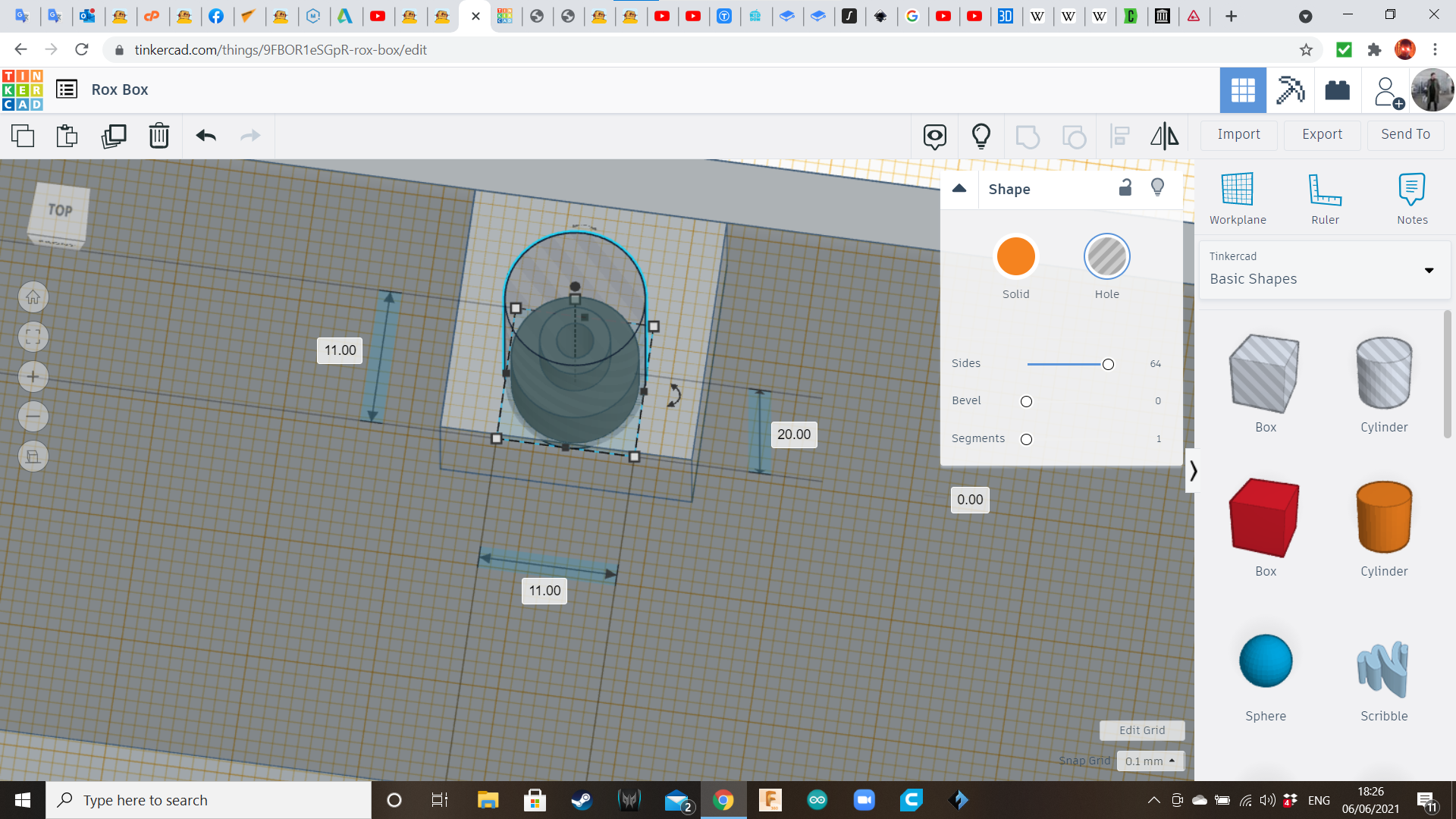Expand the Basic Shapes dropdown

click(1429, 270)
